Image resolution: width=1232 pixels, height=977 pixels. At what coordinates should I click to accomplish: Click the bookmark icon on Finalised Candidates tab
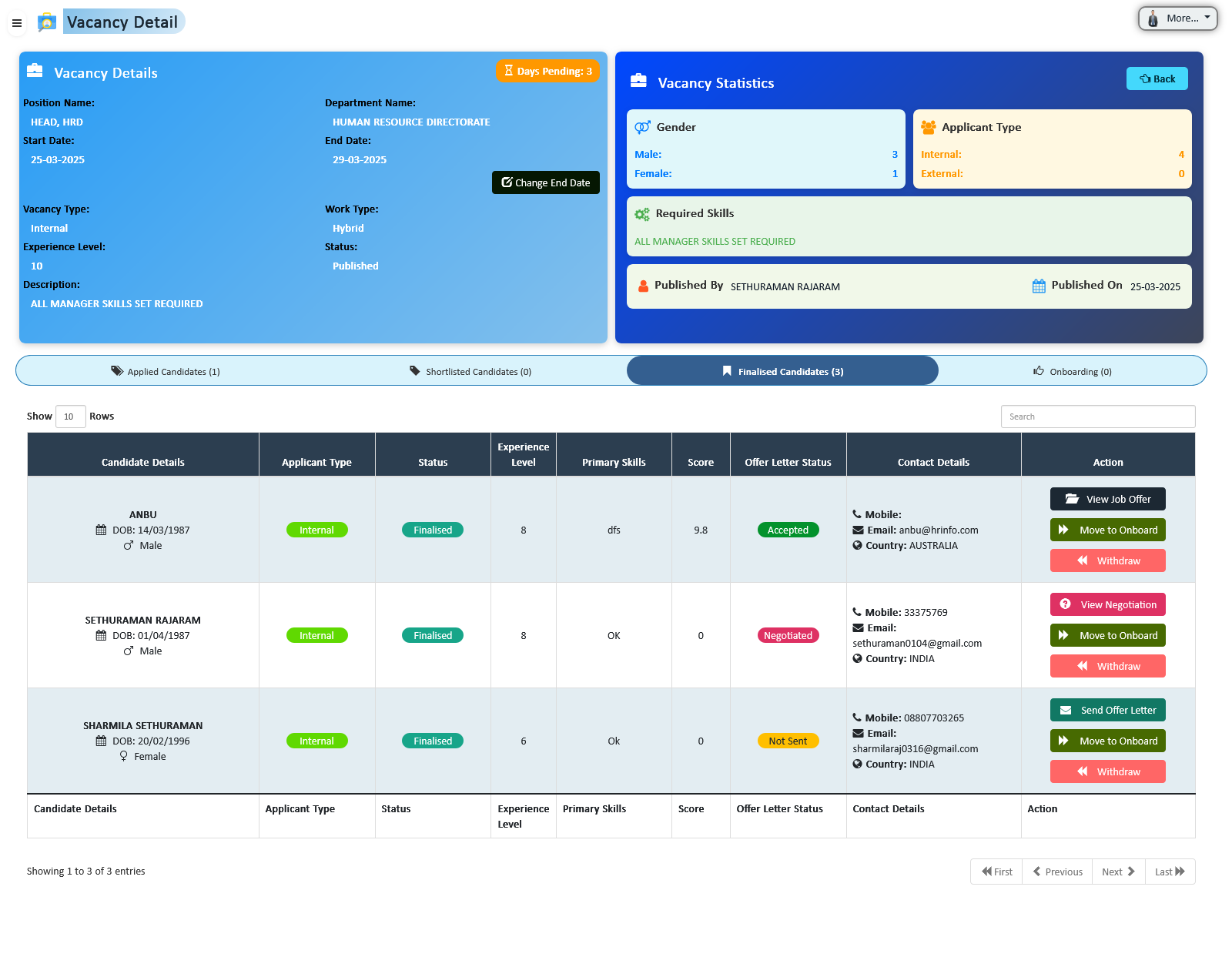click(728, 371)
